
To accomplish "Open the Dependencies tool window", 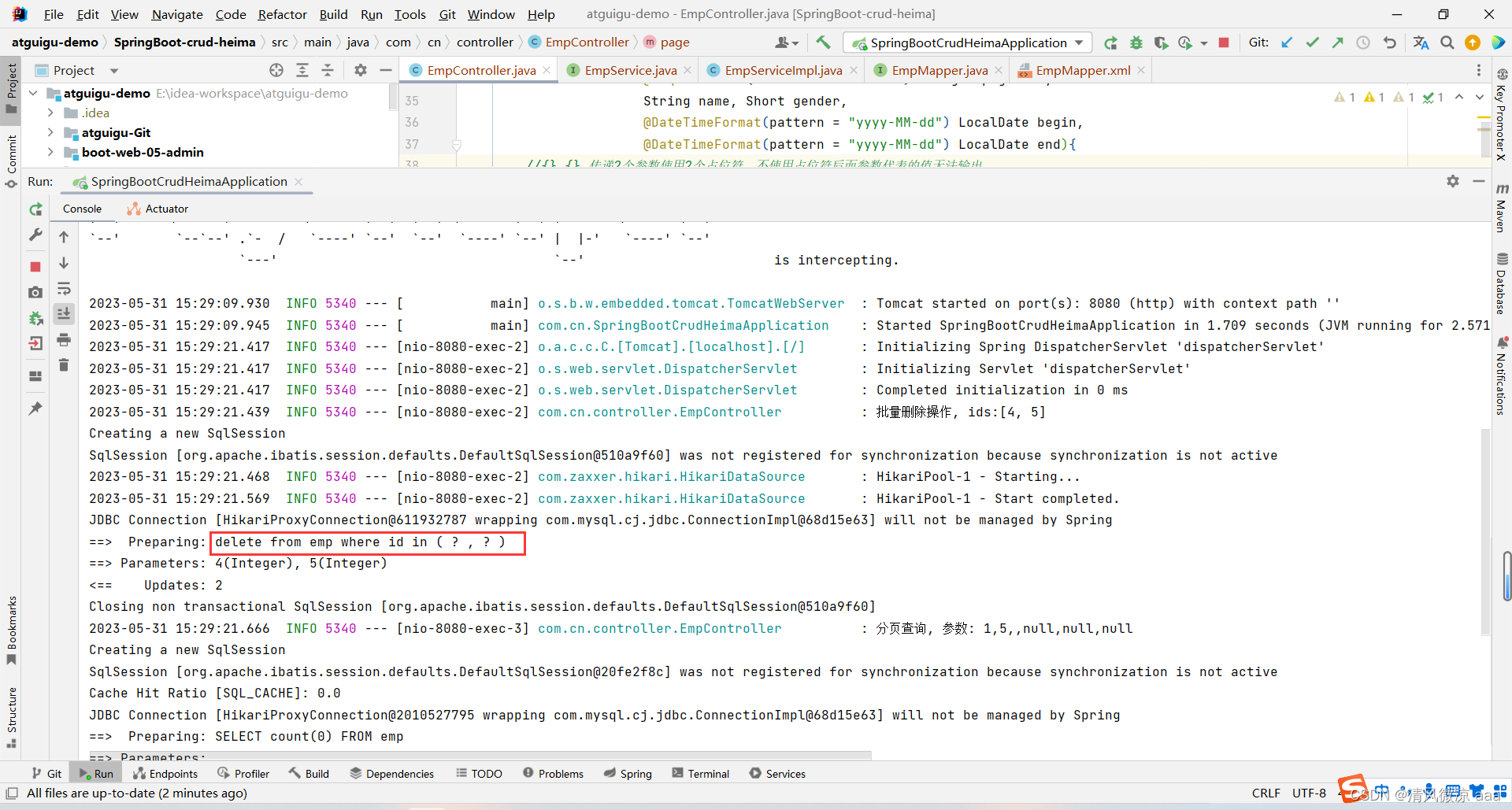I will [x=392, y=774].
